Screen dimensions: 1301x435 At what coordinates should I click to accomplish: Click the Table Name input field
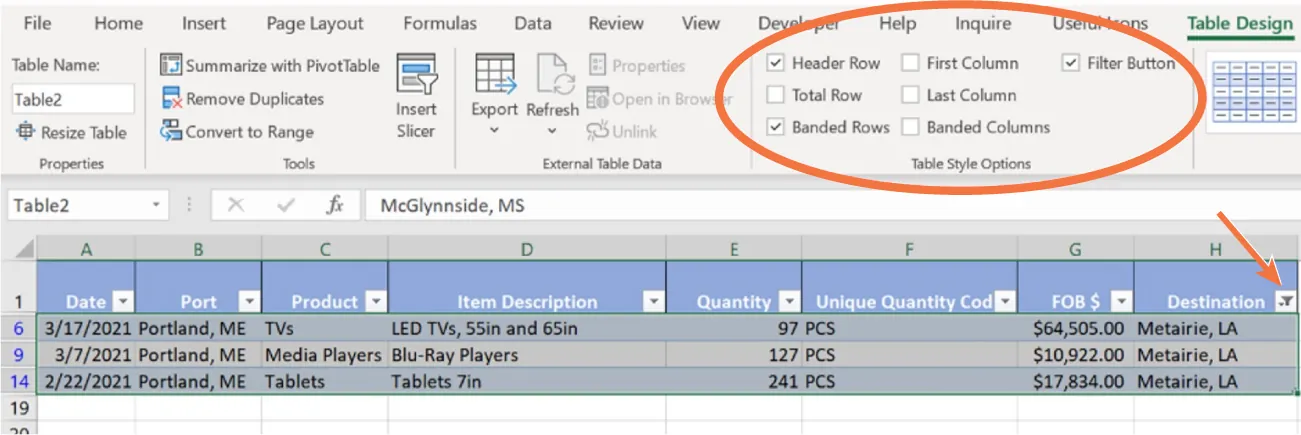click(x=73, y=99)
